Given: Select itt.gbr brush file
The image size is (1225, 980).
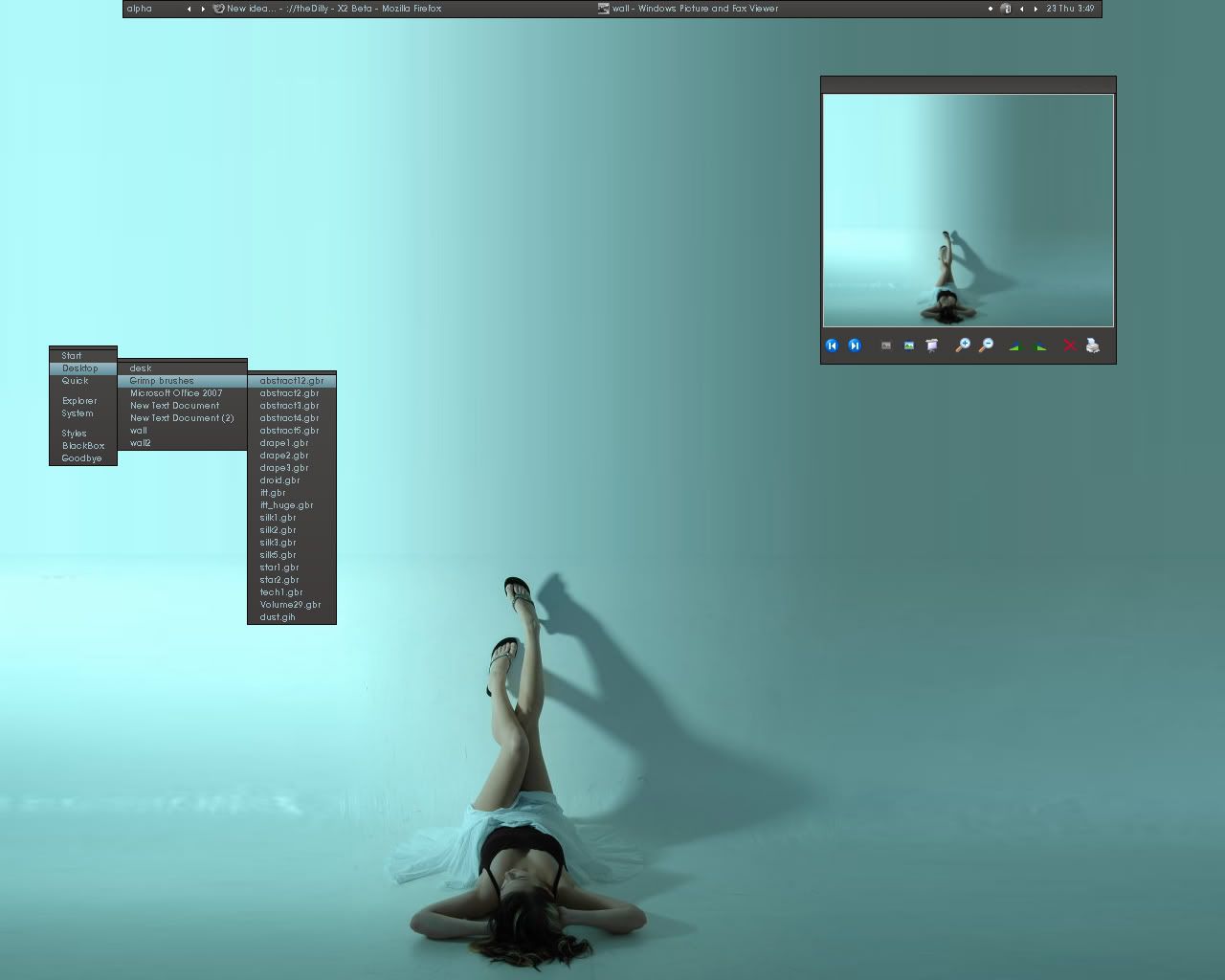Looking at the screenshot, I should tap(292, 493).
